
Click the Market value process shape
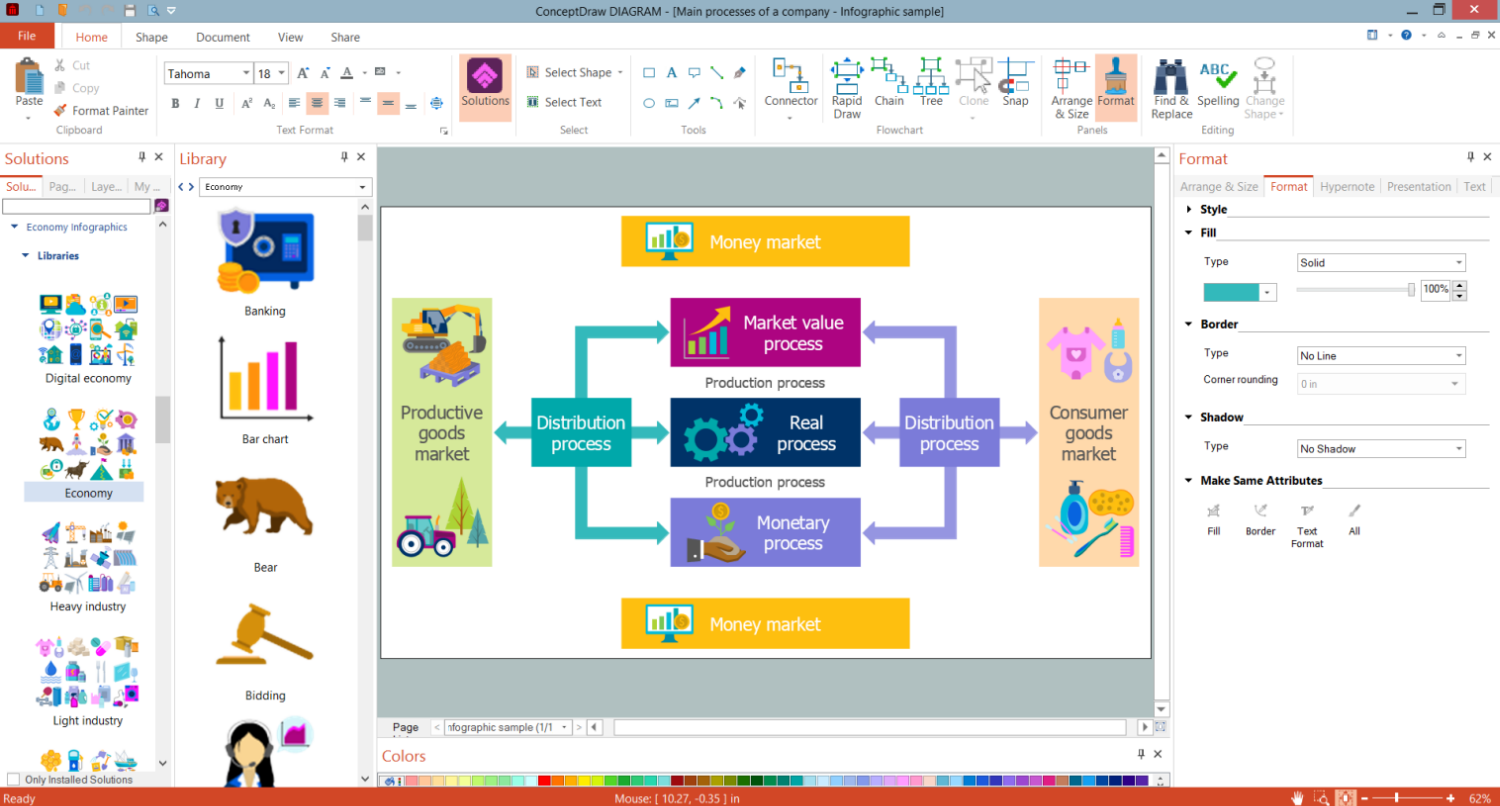point(765,332)
